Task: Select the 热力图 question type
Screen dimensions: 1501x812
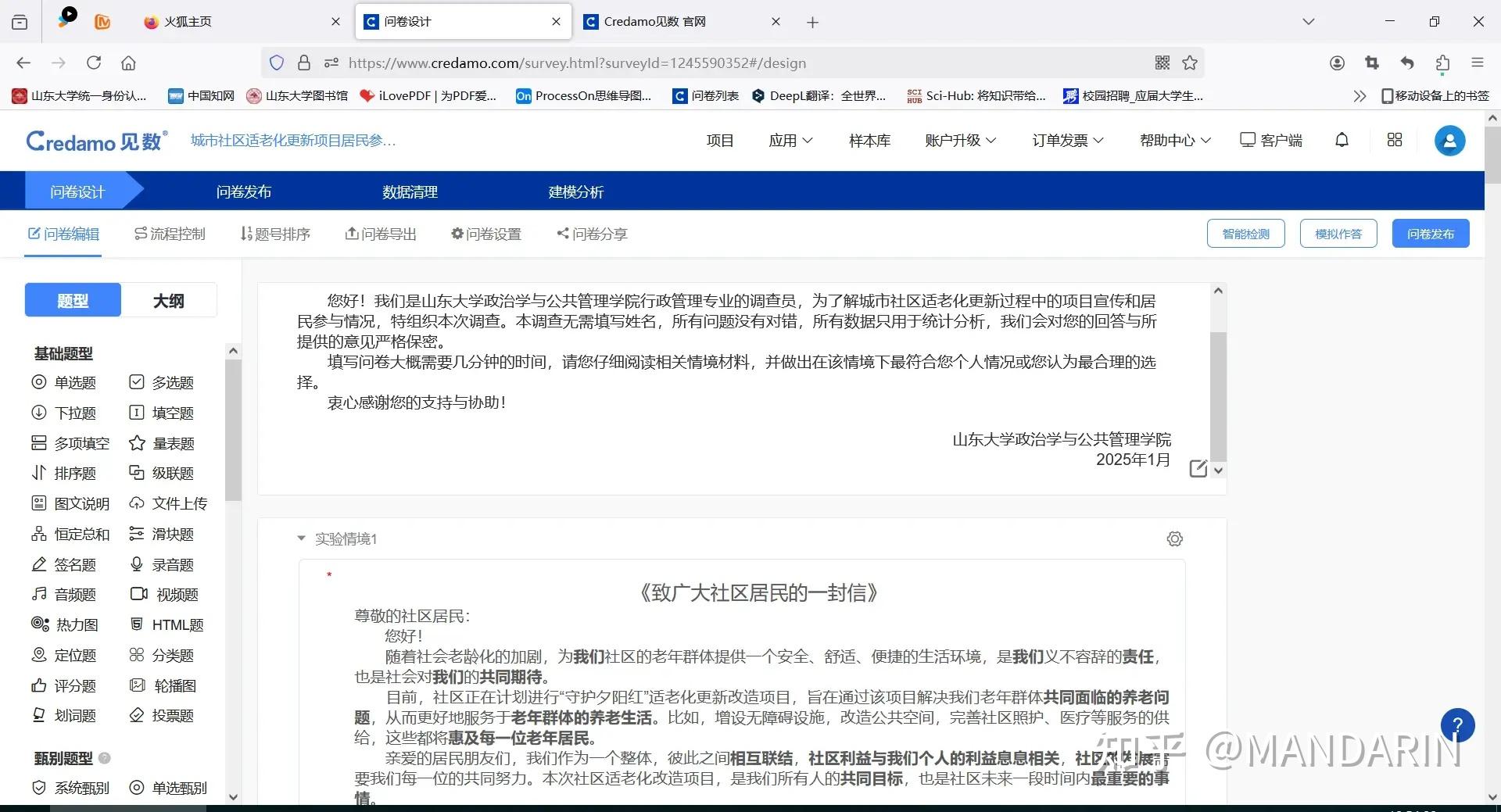Action: click(76, 624)
